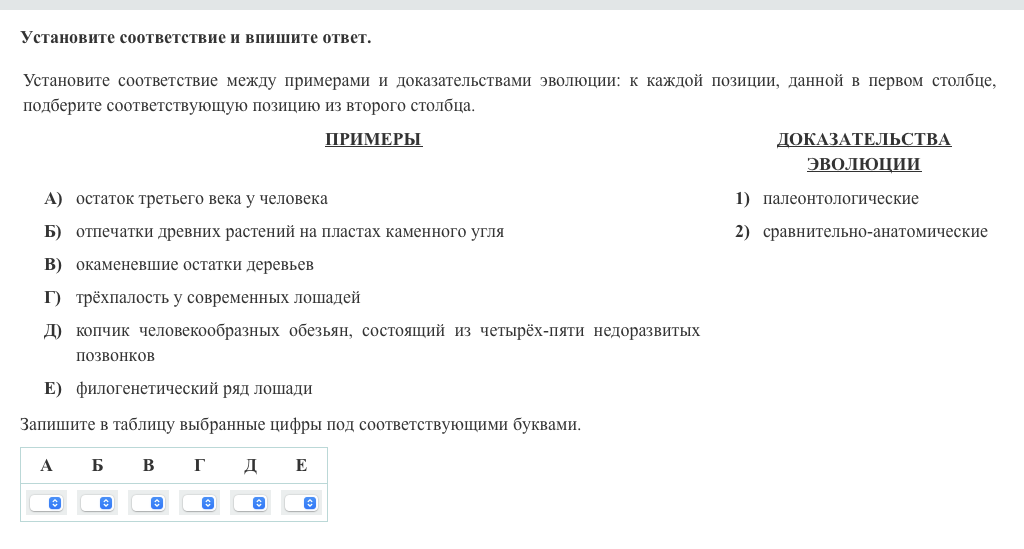
Task: Expand the answer dropdown under column Д
Action: pyautogui.click(x=250, y=503)
